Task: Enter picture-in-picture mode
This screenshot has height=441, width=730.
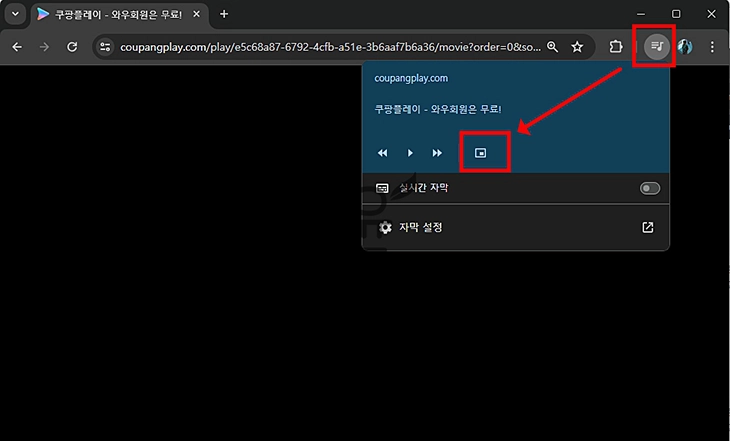Action: click(480, 153)
